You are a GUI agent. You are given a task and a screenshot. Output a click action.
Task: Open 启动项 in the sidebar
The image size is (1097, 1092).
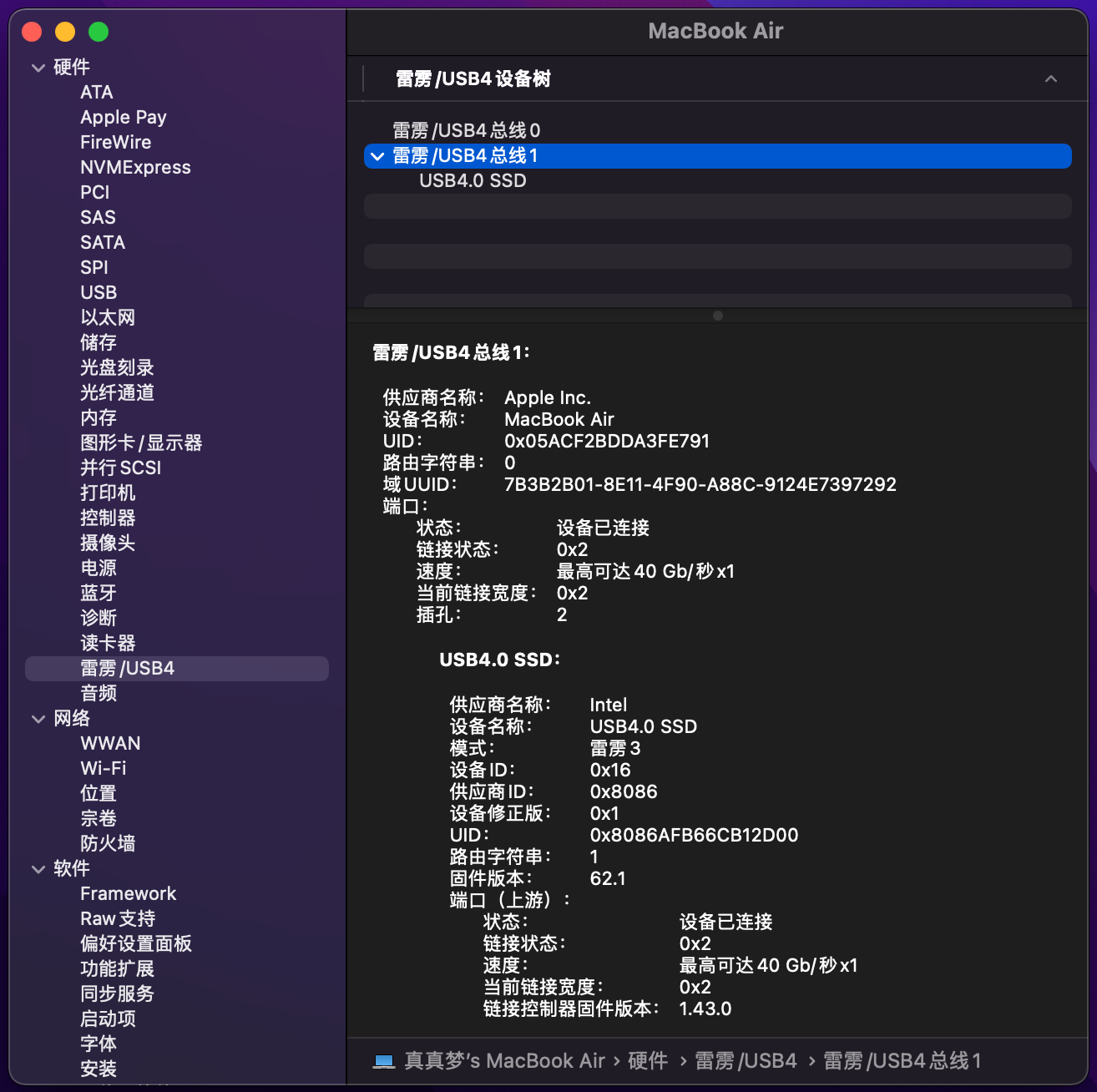tap(108, 1019)
